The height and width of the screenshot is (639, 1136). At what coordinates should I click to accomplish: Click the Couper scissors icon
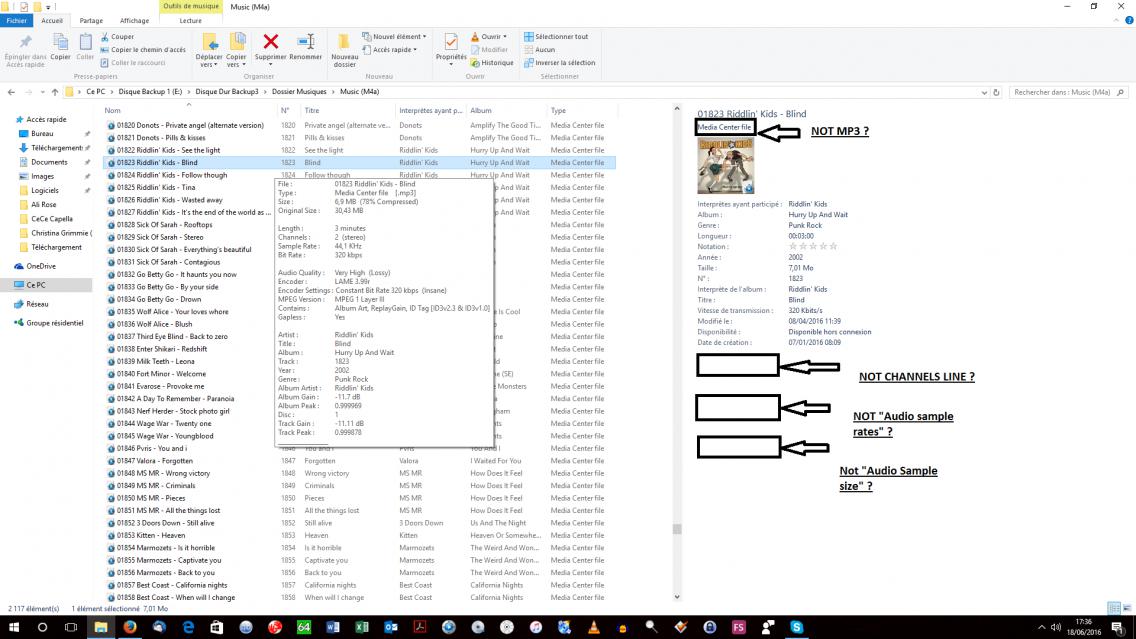coord(104,37)
